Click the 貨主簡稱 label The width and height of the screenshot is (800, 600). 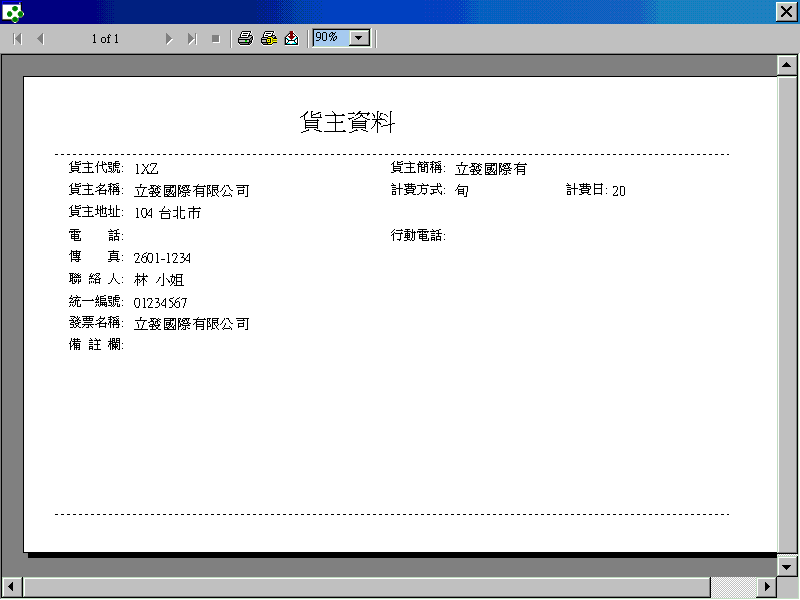[418, 167]
